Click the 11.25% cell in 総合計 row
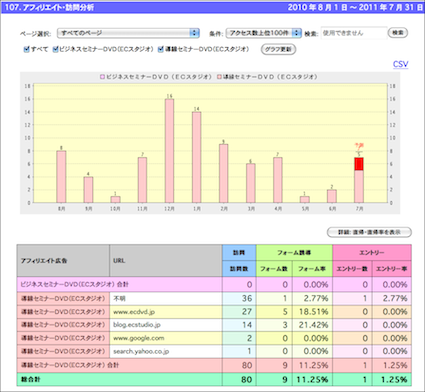The image size is (425, 392). click(312, 379)
